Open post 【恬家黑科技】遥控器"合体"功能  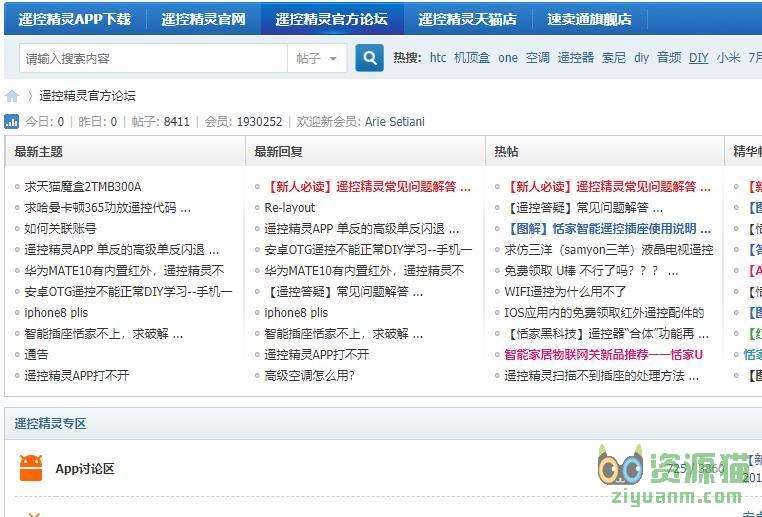[x=607, y=333]
